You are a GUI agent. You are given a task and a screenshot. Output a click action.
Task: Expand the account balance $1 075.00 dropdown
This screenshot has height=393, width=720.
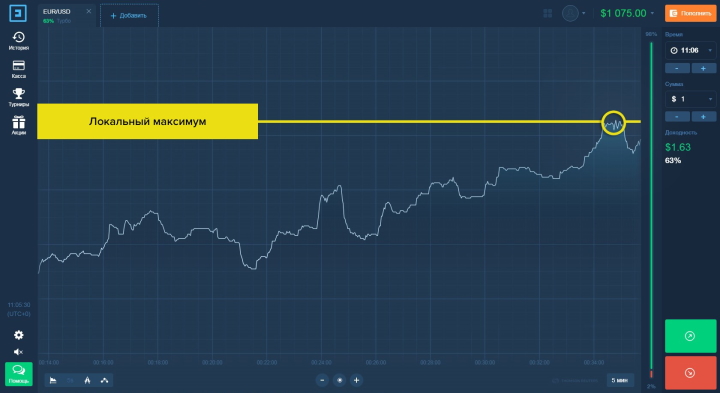pos(627,13)
